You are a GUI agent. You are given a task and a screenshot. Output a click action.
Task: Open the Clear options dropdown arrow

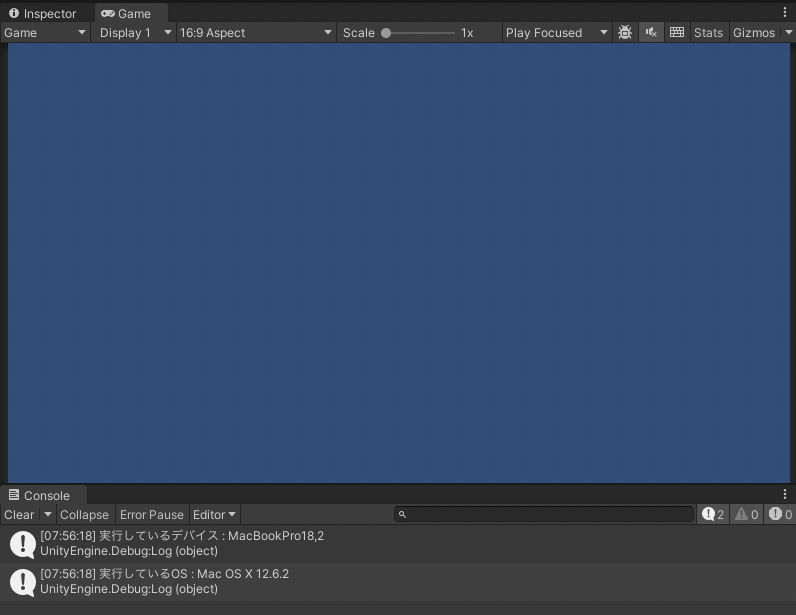[48, 514]
